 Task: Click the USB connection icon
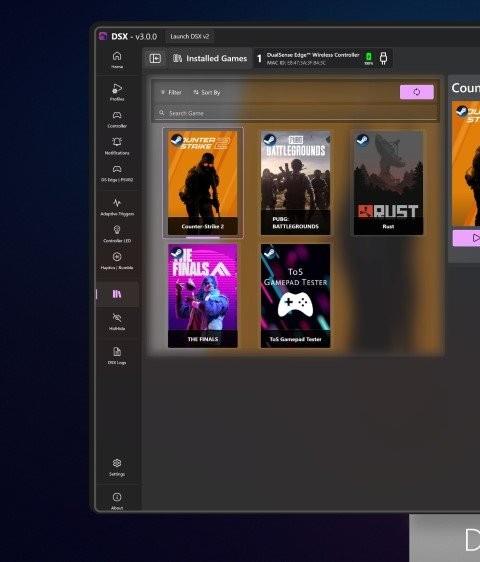[383, 58]
